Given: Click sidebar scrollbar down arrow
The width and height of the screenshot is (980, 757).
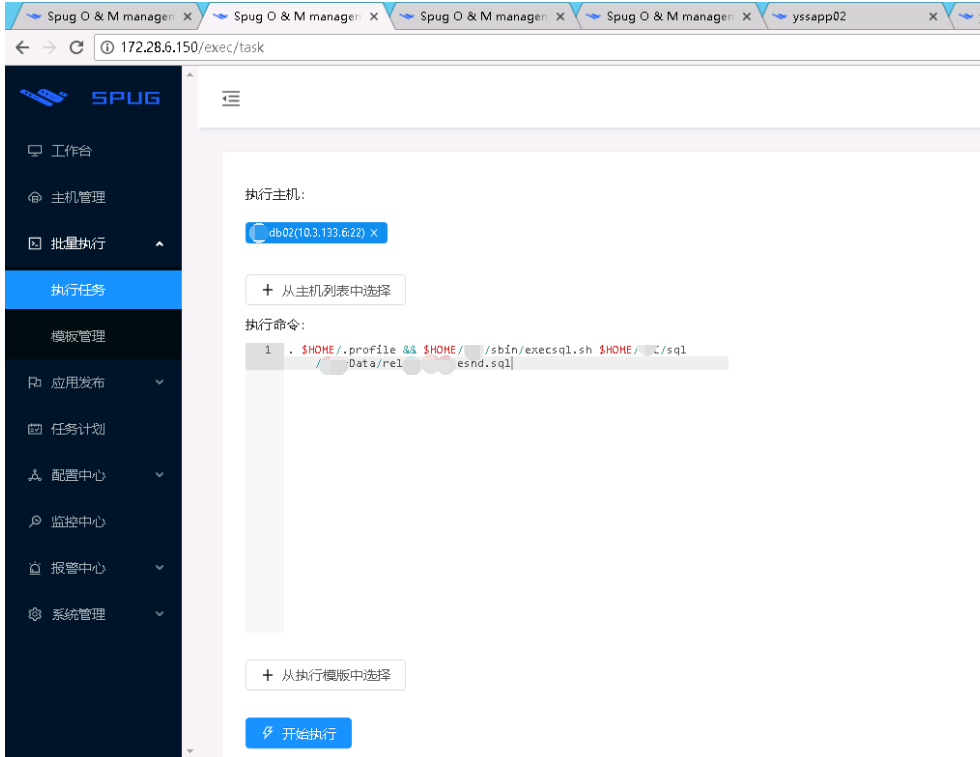Looking at the screenshot, I should [190, 751].
